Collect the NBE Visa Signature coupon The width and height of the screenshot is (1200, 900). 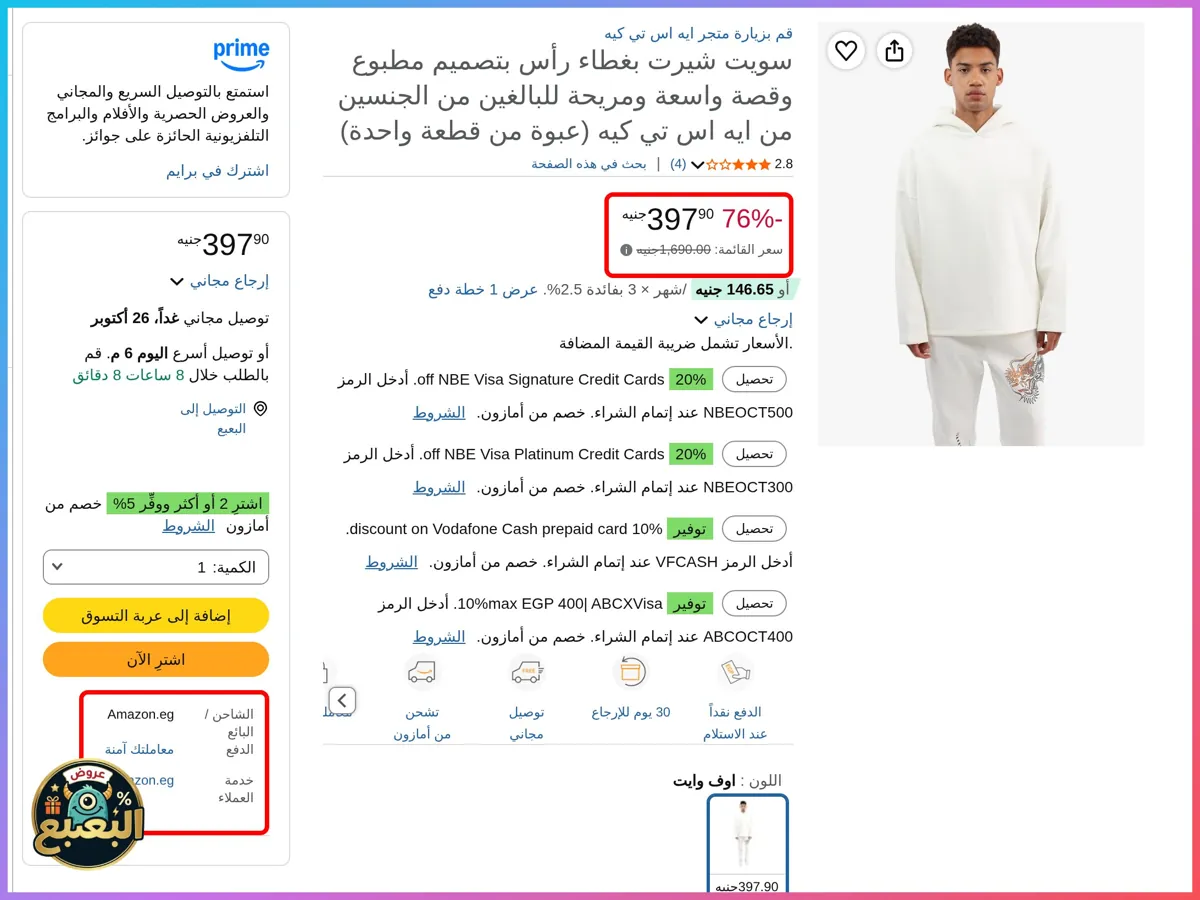click(755, 380)
